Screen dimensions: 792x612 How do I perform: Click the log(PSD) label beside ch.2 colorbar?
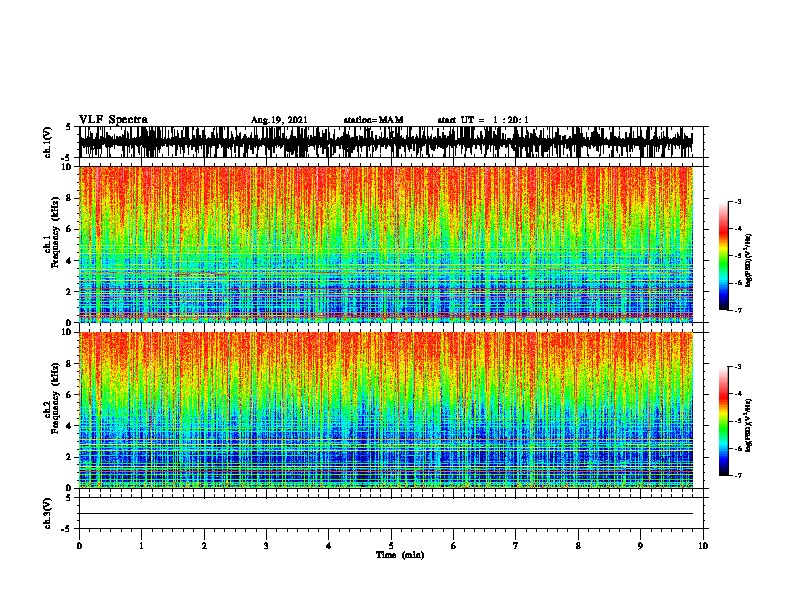pos(749,425)
